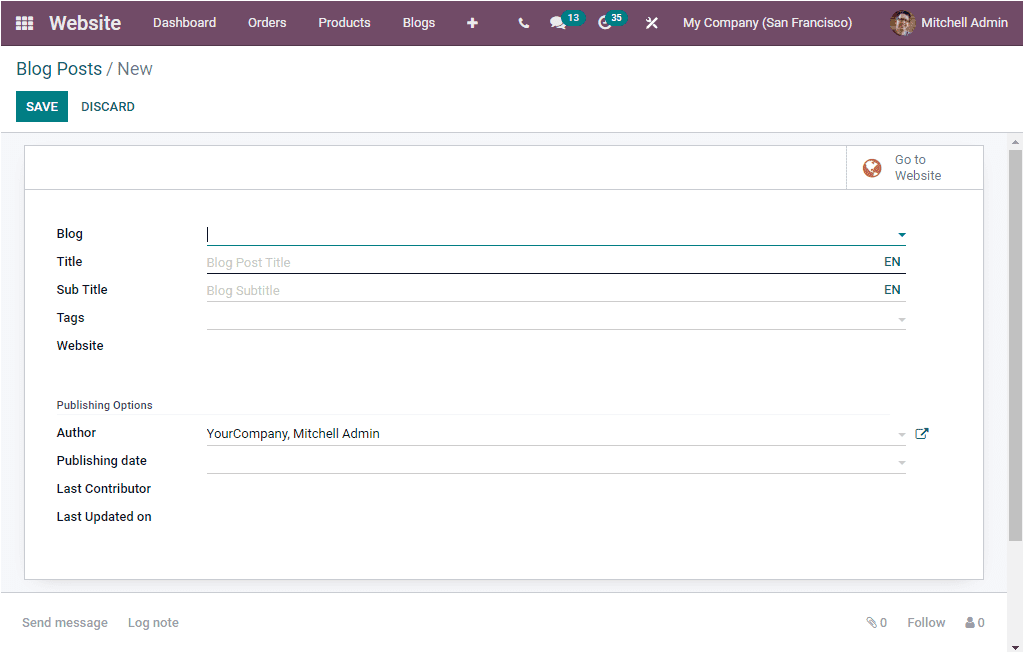The width and height of the screenshot is (1024, 653).
Task: Navigate to the Orders menu
Action: (x=267, y=22)
